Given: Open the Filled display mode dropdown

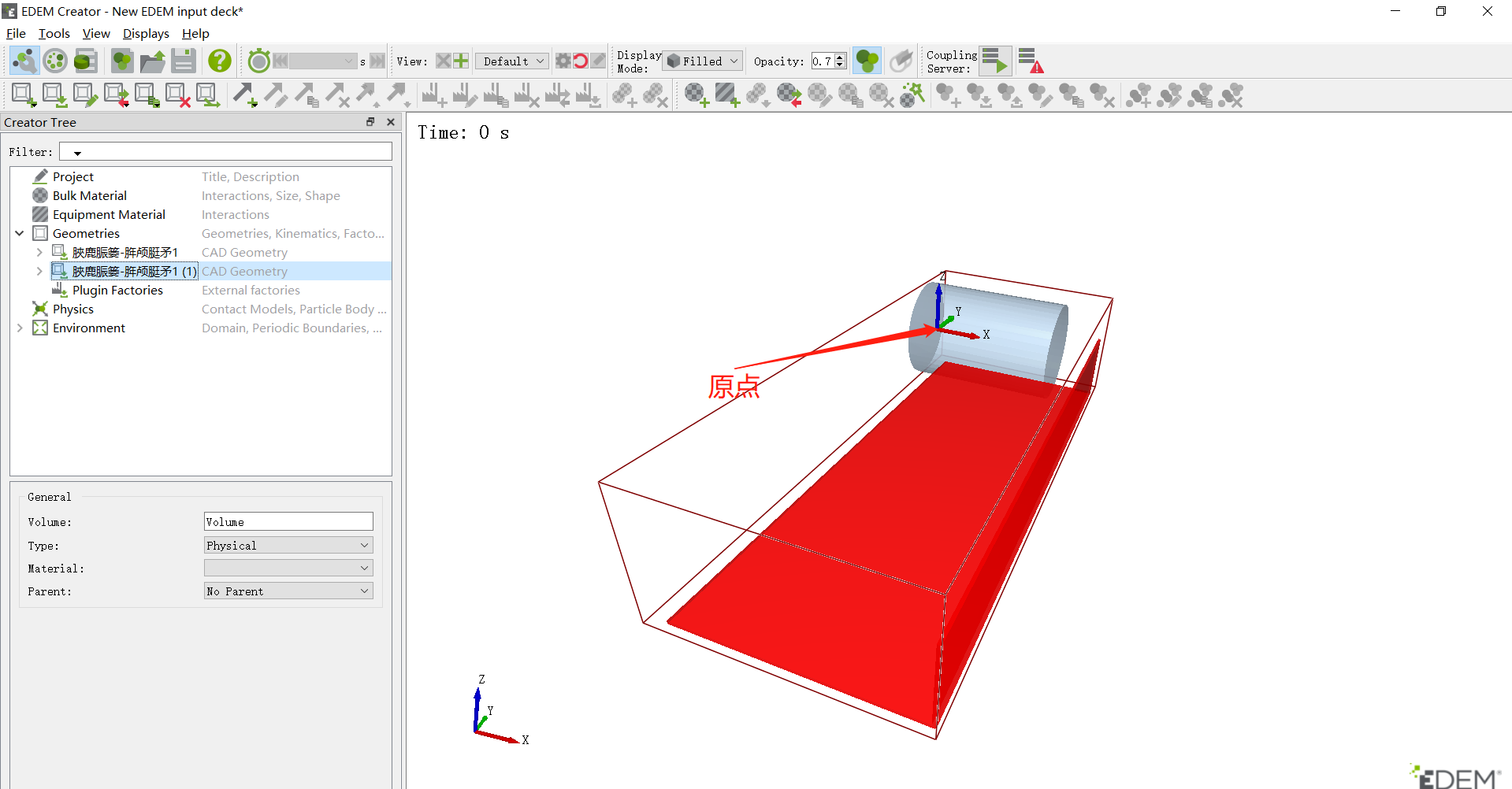Looking at the screenshot, I should pyautogui.click(x=703, y=61).
